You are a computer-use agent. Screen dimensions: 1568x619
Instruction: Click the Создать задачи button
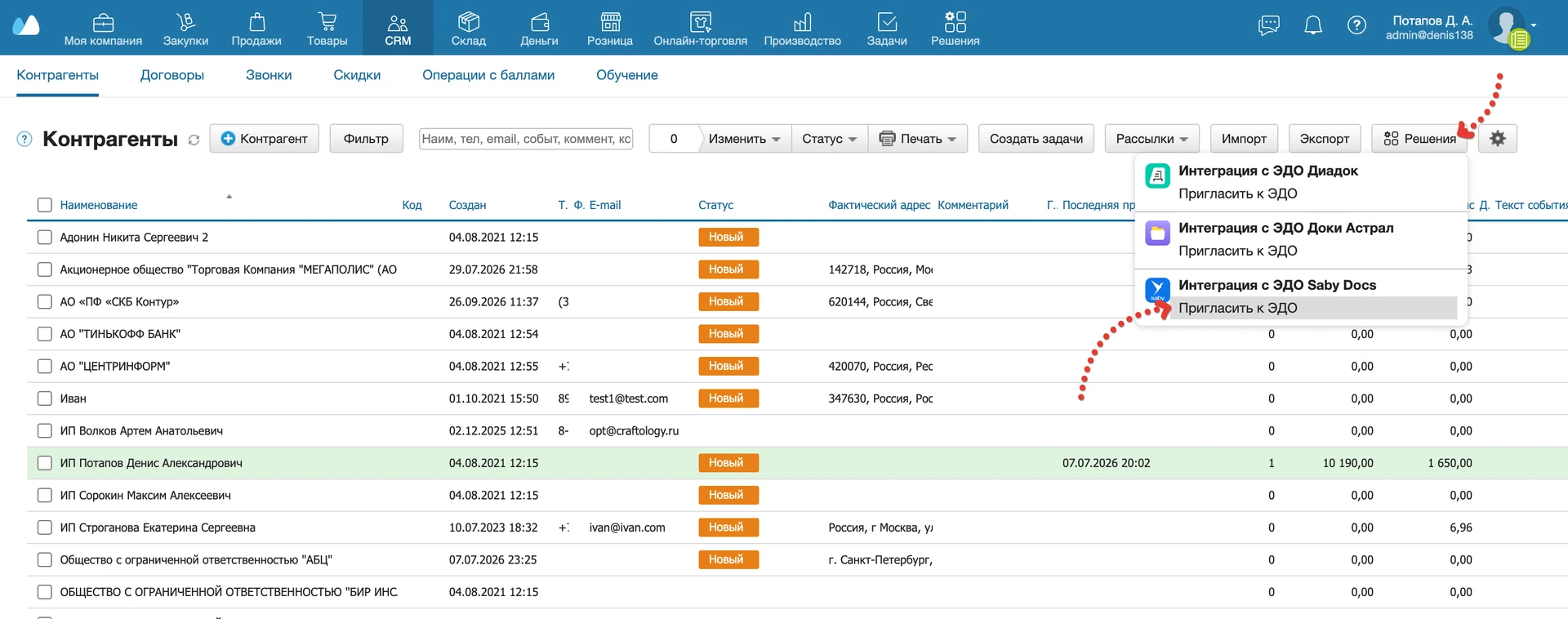[1036, 139]
